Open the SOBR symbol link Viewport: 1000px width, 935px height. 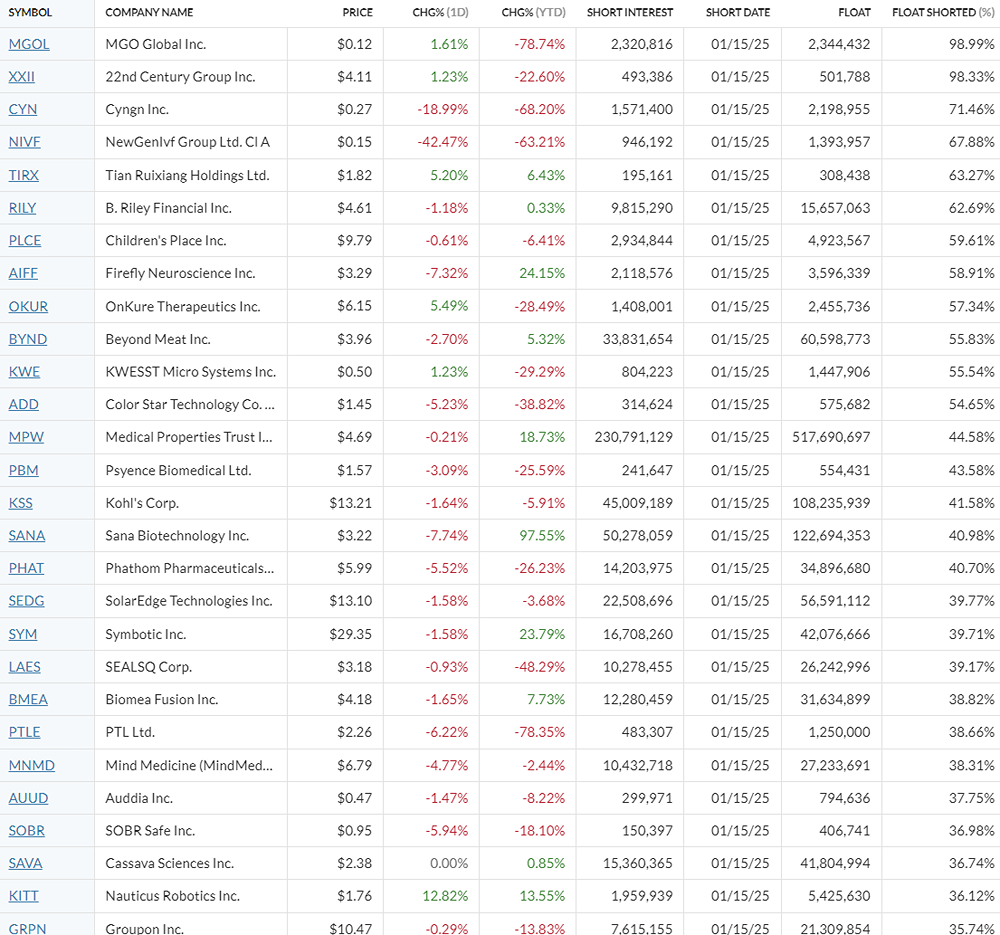coord(27,830)
